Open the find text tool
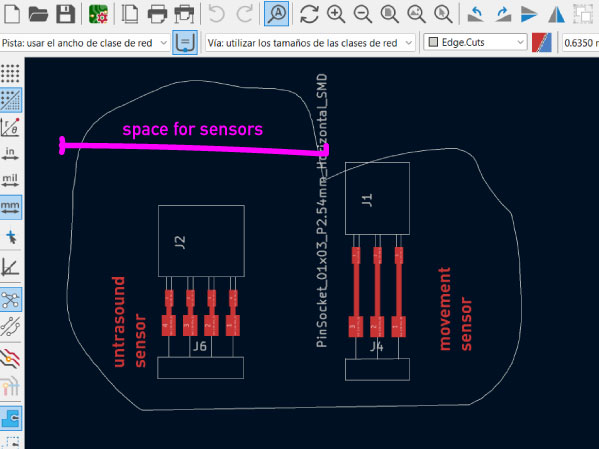This screenshot has height=449, width=599. [277, 13]
